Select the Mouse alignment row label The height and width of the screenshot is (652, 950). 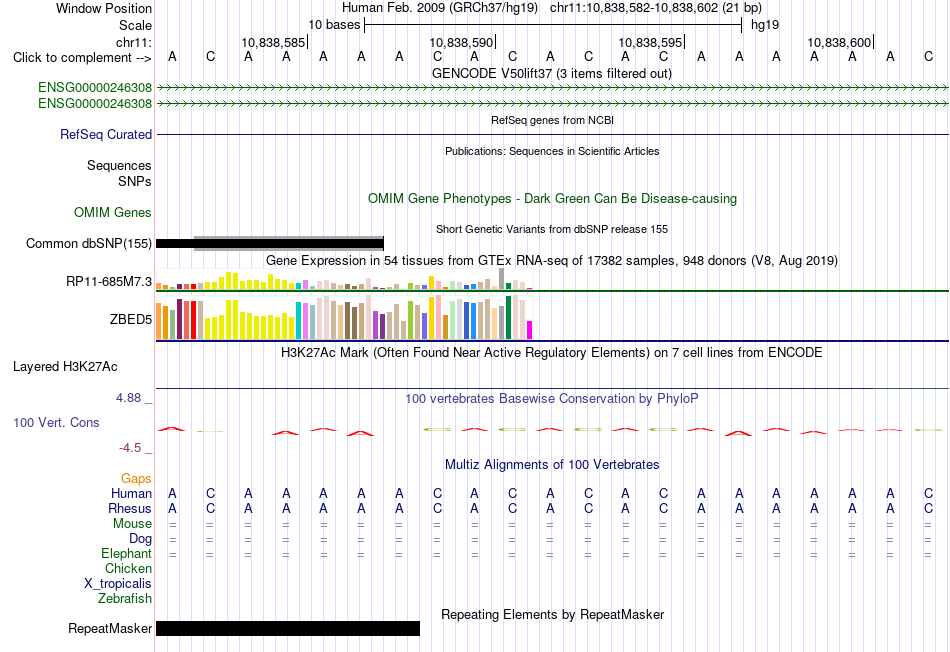tap(132, 524)
